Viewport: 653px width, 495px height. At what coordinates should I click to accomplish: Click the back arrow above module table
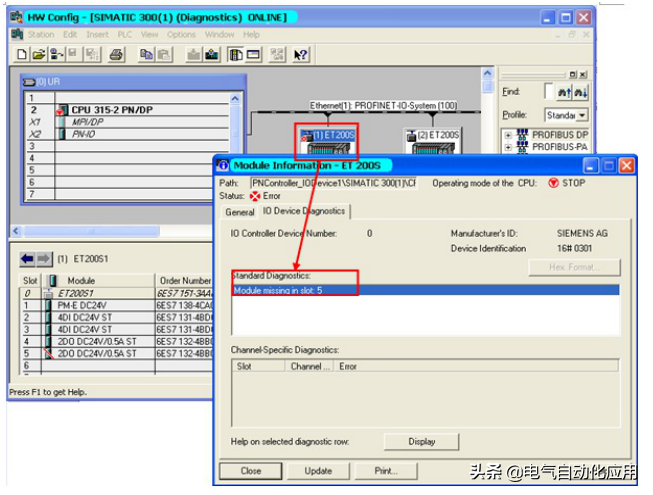coord(28,258)
